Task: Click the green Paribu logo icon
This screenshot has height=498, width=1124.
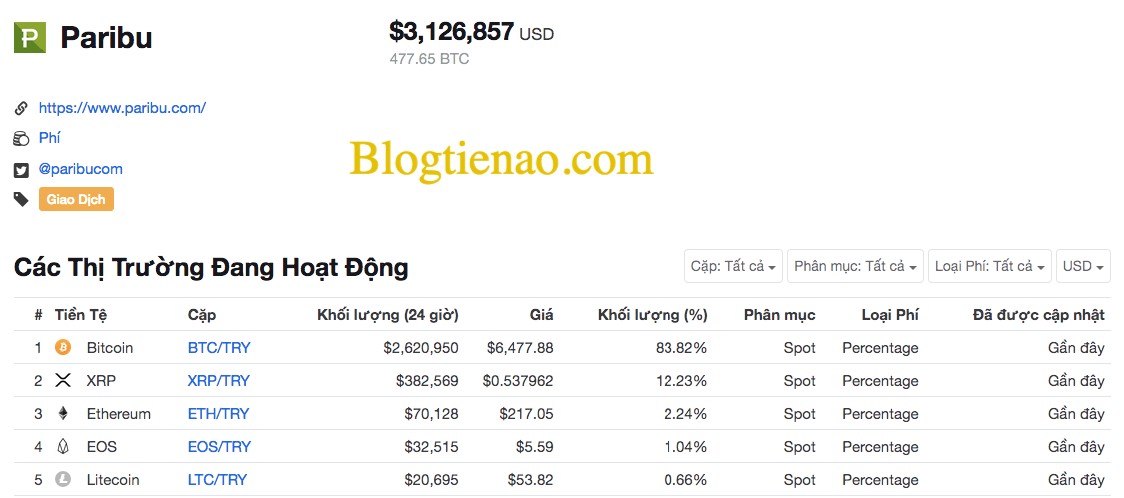Action: coord(30,37)
